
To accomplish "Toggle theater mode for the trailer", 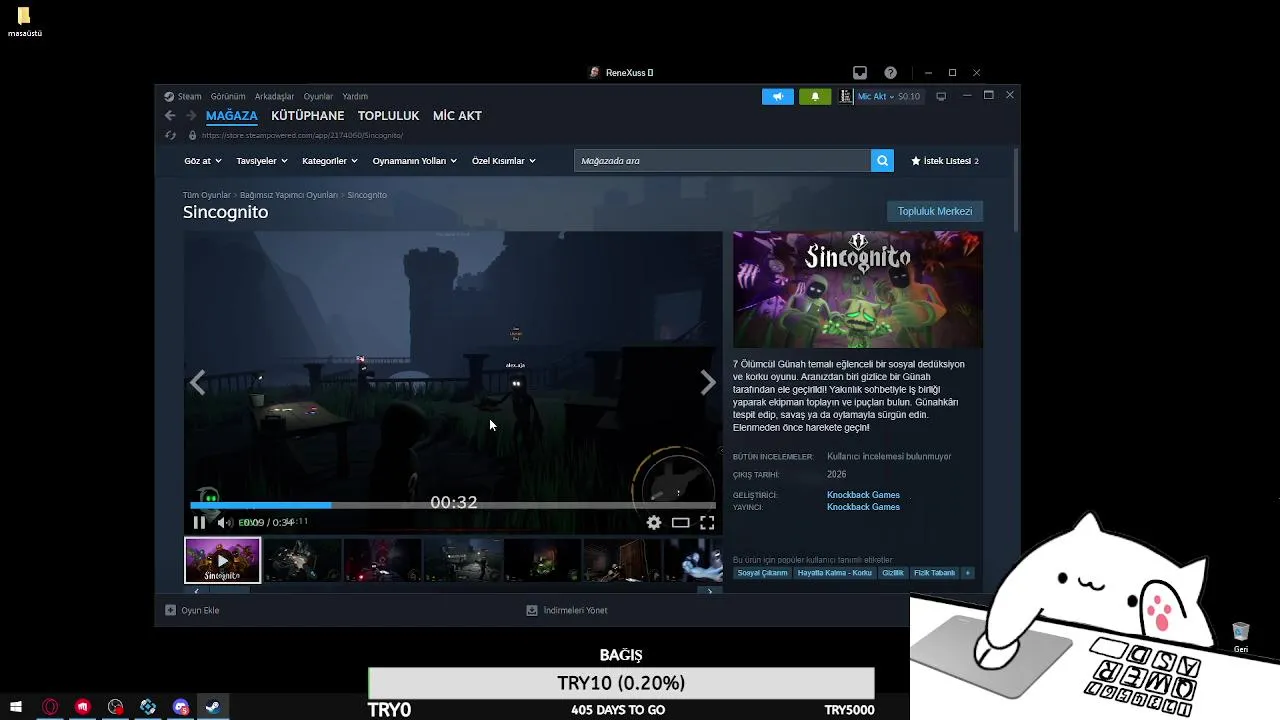I will (681, 522).
